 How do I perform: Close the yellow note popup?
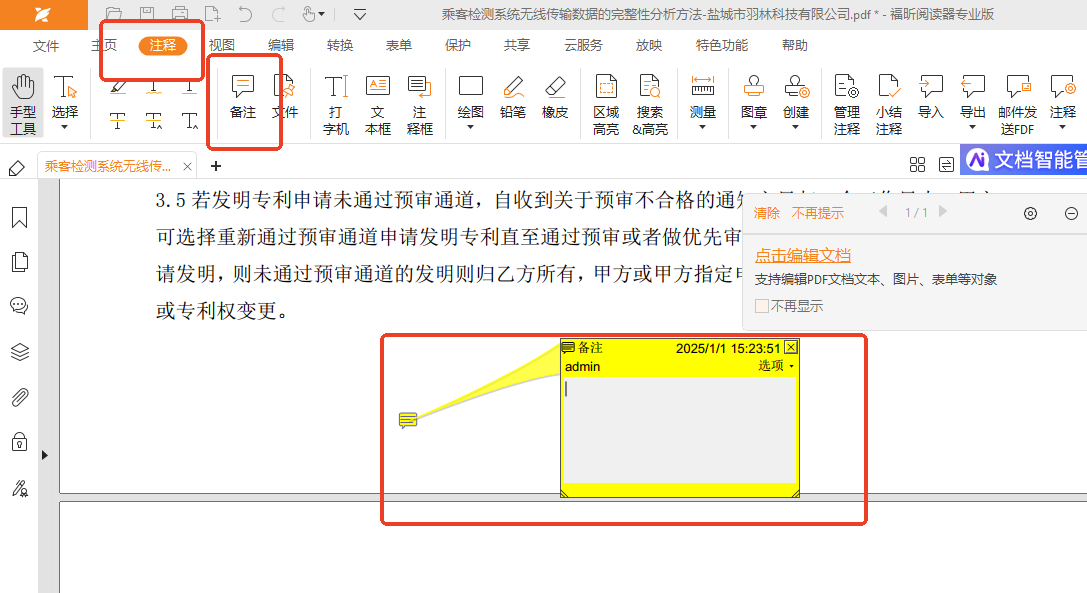coord(791,347)
